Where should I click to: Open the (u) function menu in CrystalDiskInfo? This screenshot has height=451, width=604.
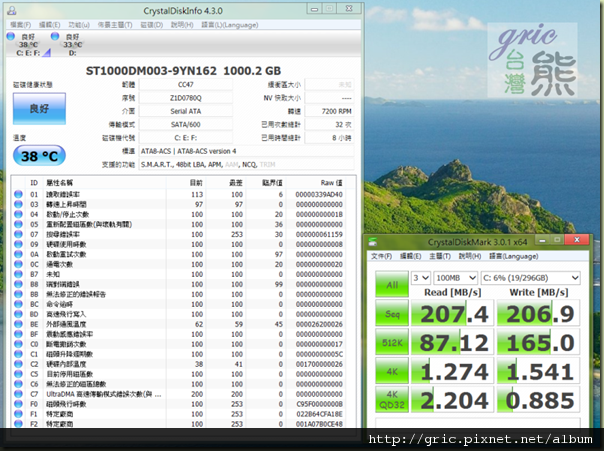(x=79, y=25)
